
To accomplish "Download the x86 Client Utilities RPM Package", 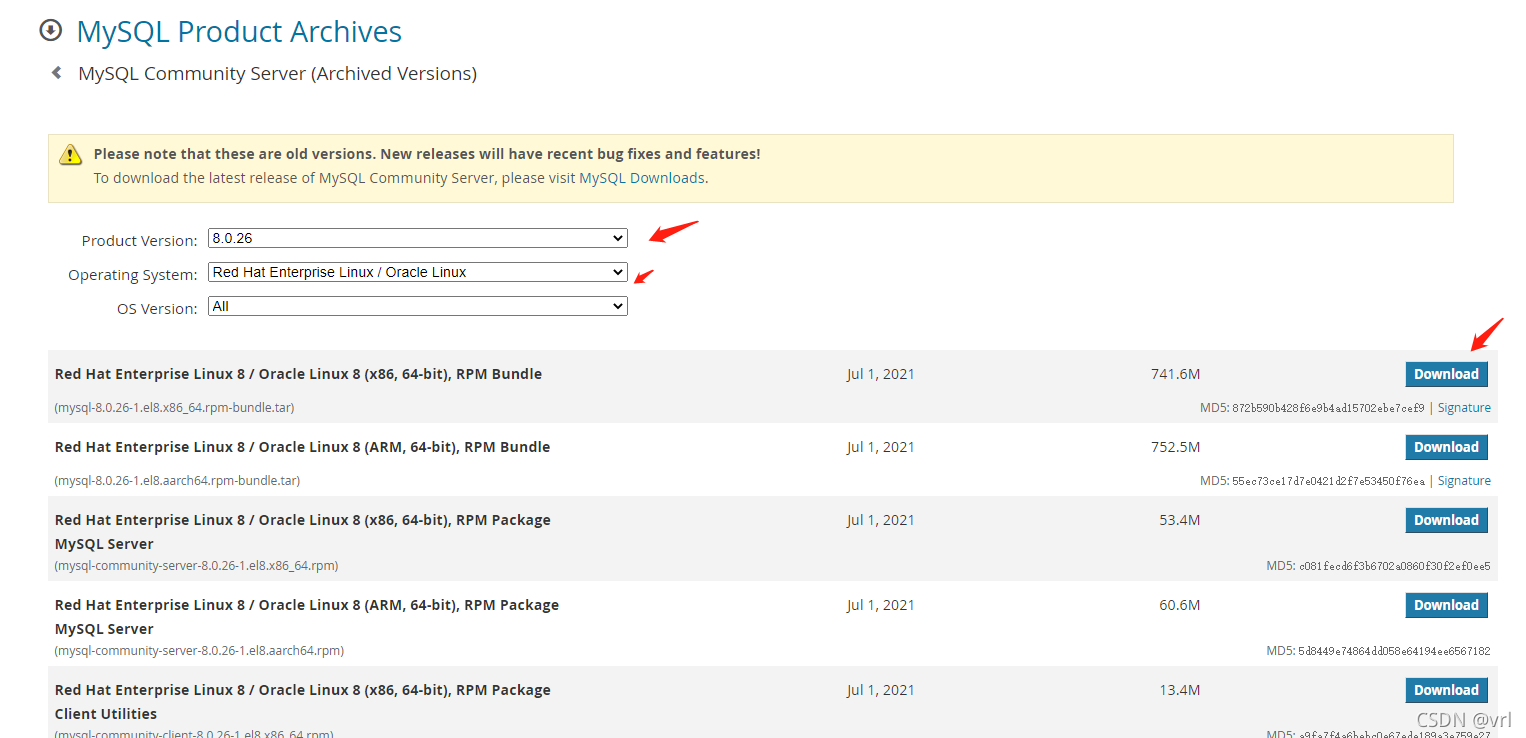I will click(1446, 690).
